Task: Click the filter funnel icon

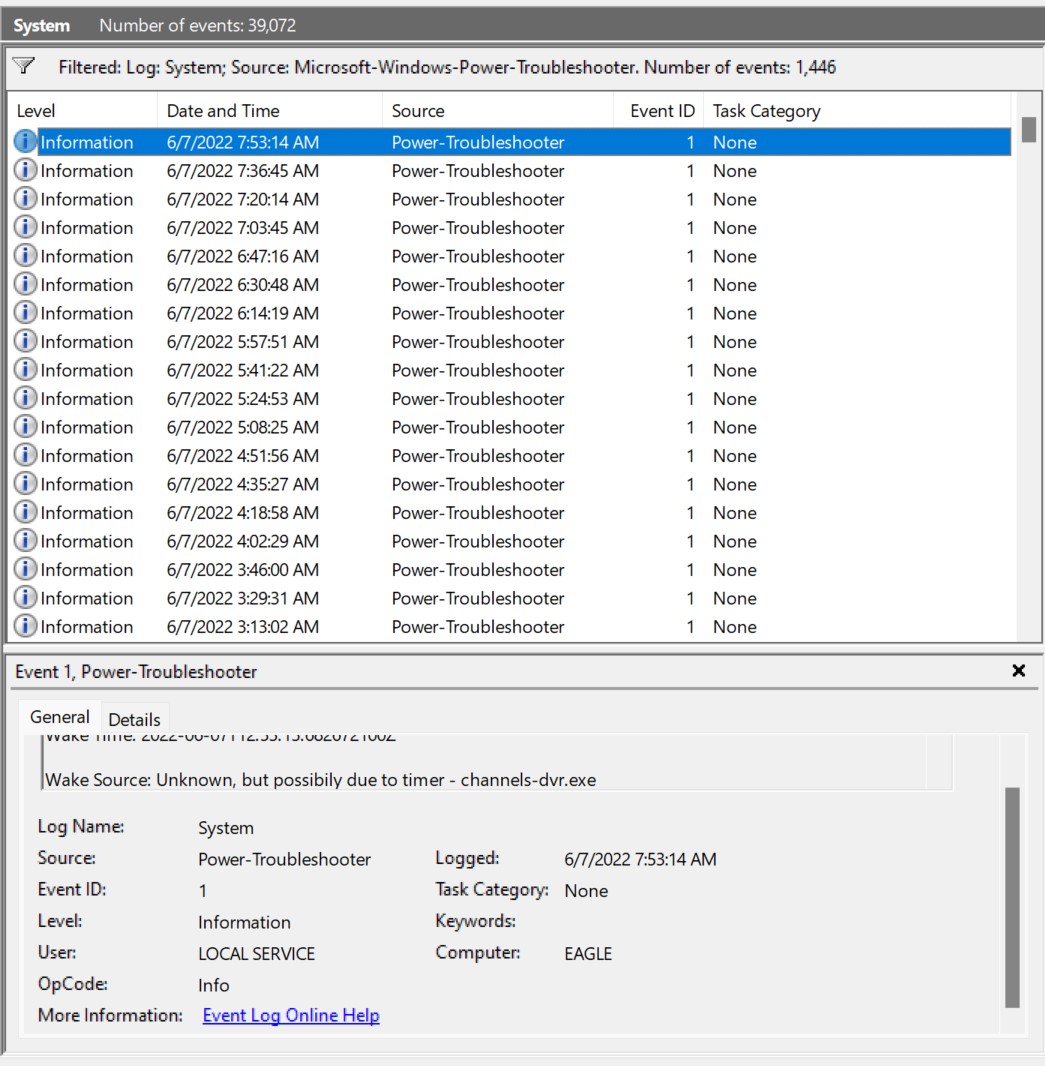Action: click(24, 67)
